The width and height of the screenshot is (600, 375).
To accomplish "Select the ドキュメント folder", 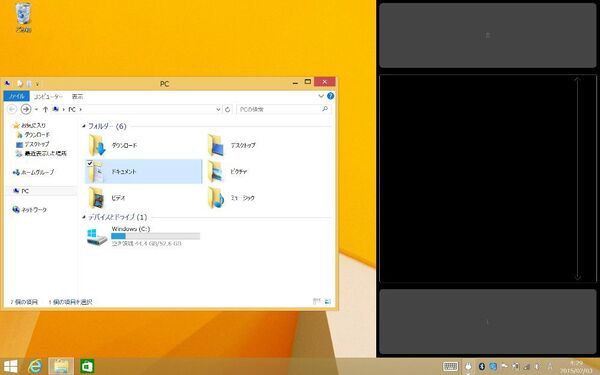I will (143, 171).
